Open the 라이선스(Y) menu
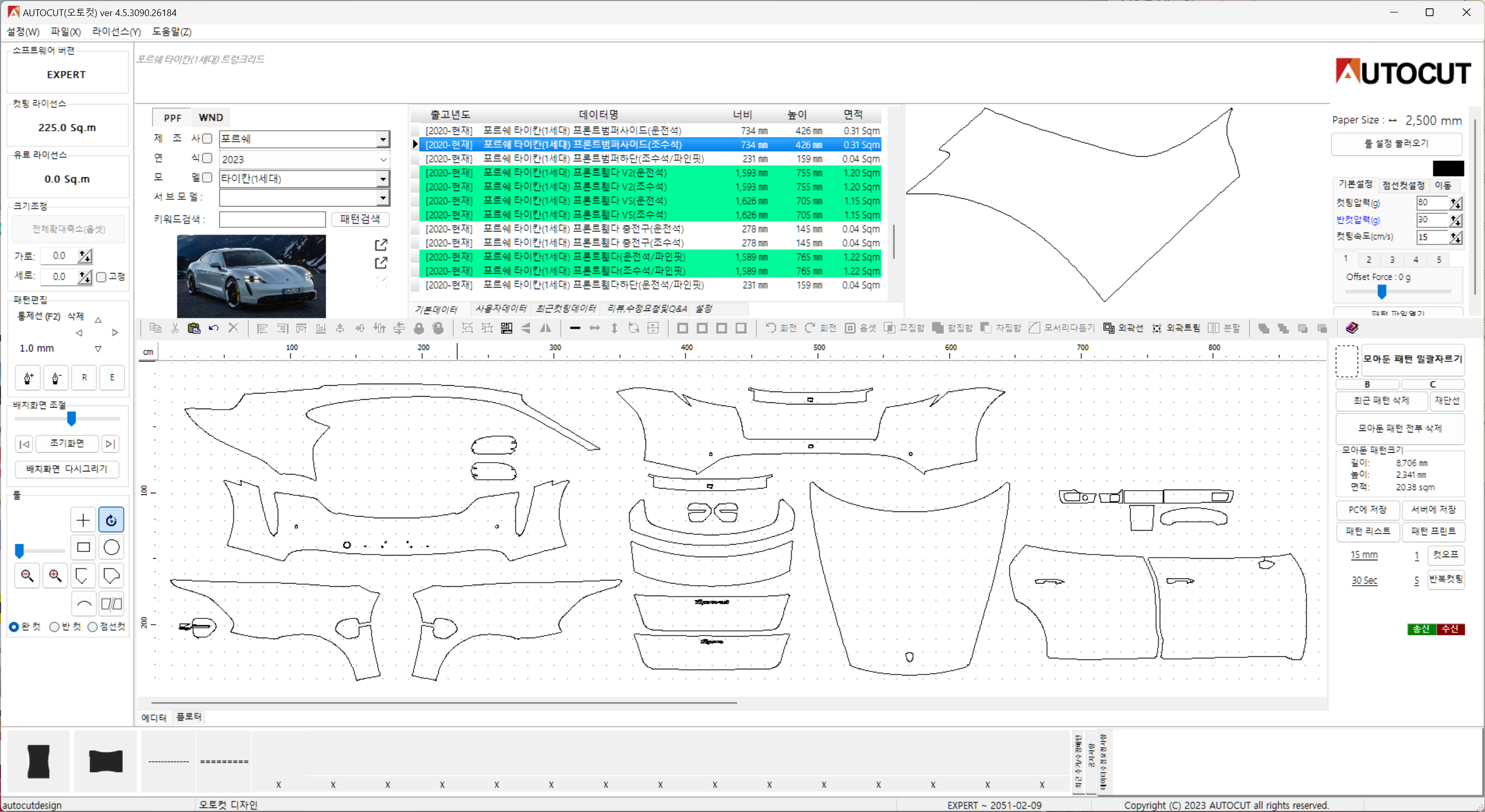 tap(116, 32)
